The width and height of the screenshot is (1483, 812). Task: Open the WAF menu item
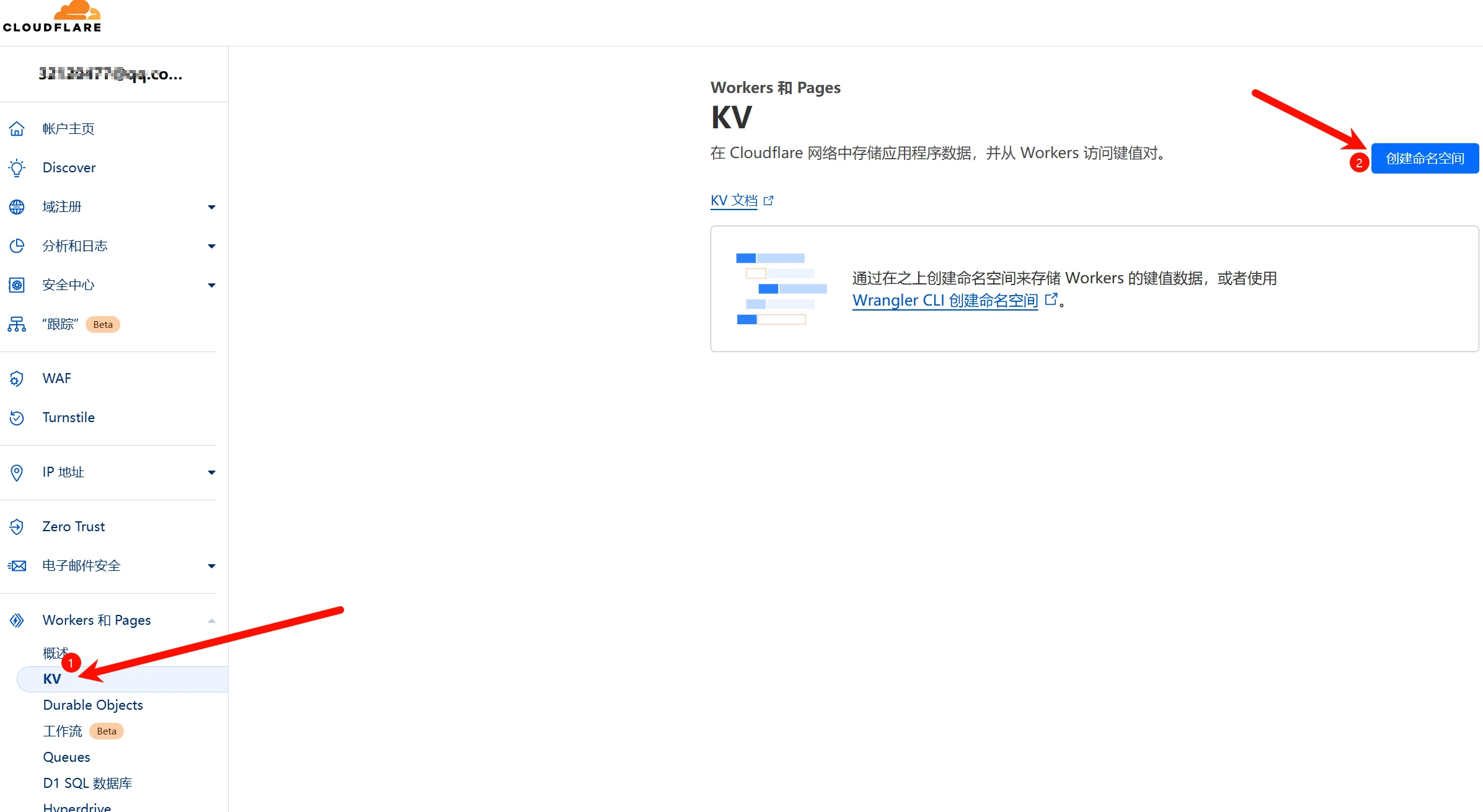coord(57,379)
